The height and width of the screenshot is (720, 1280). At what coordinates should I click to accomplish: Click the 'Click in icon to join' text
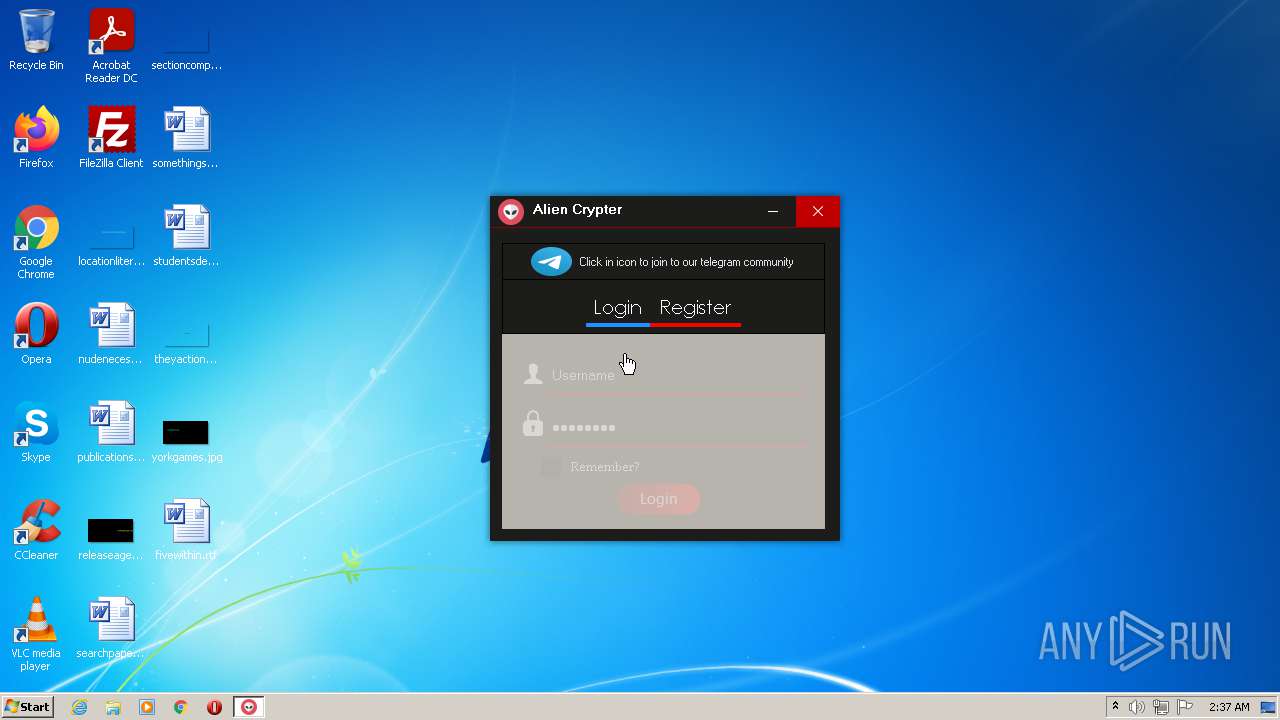(686, 262)
